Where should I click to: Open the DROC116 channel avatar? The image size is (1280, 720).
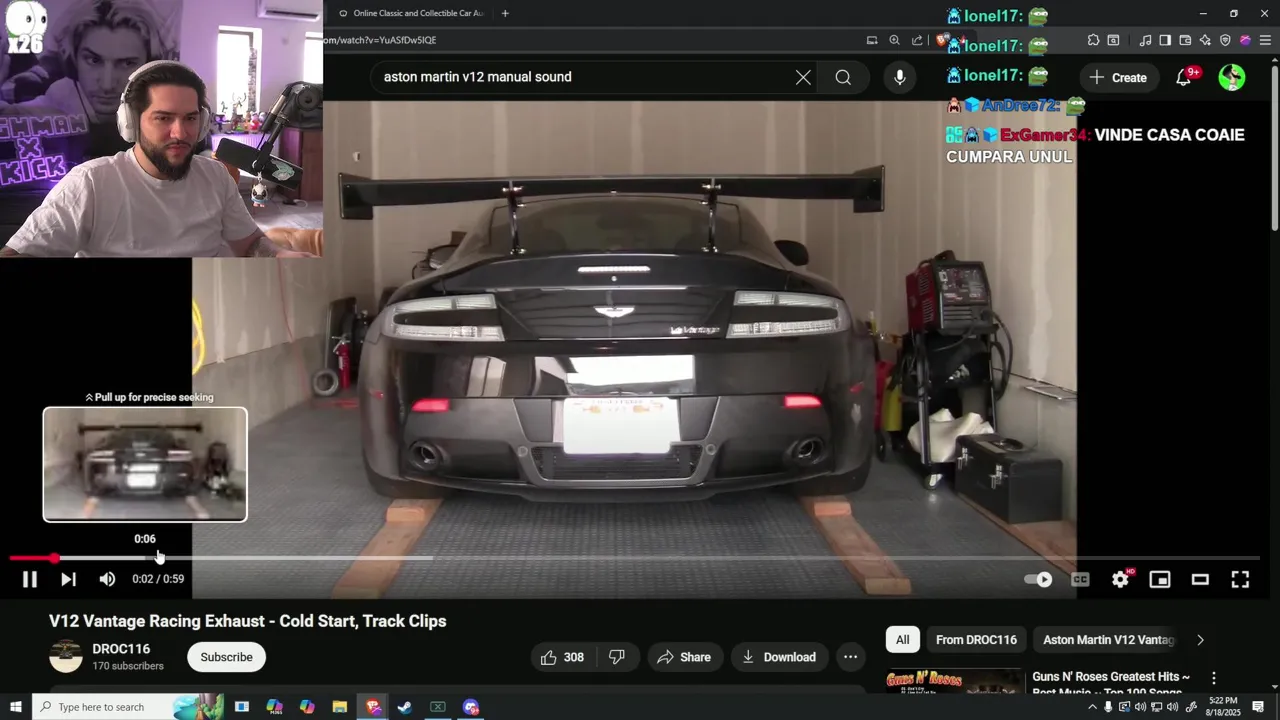[x=66, y=656]
